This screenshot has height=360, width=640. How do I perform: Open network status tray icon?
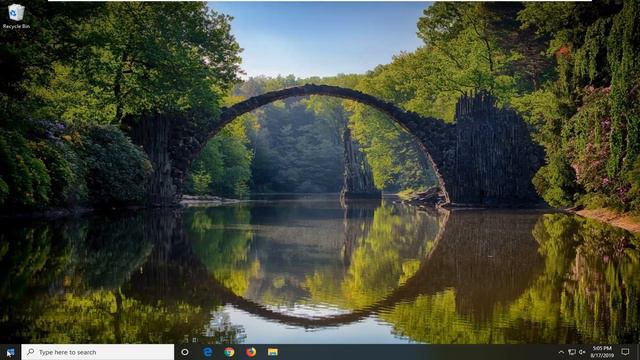click(x=572, y=352)
